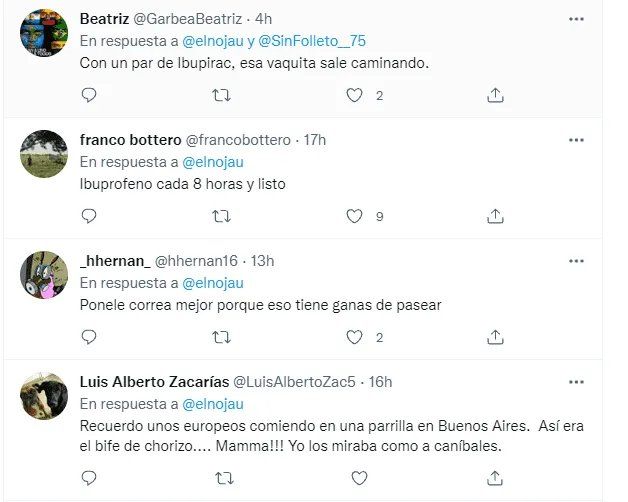This screenshot has width=628, height=502.
Task: Open more options on Luis Alberto Zacarías's tweet
Action: [x=576, y=382]
